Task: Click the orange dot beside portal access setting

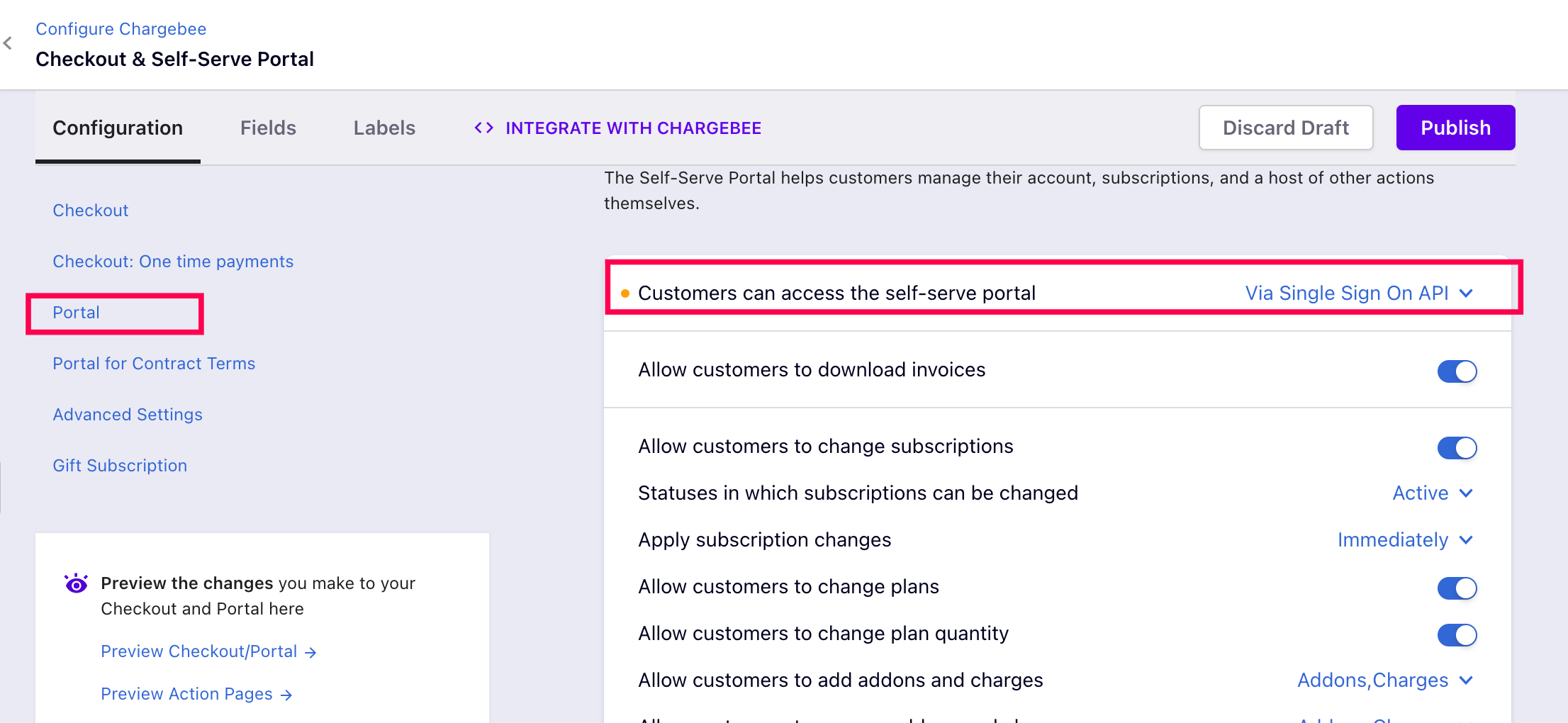Action: point(625,293)
